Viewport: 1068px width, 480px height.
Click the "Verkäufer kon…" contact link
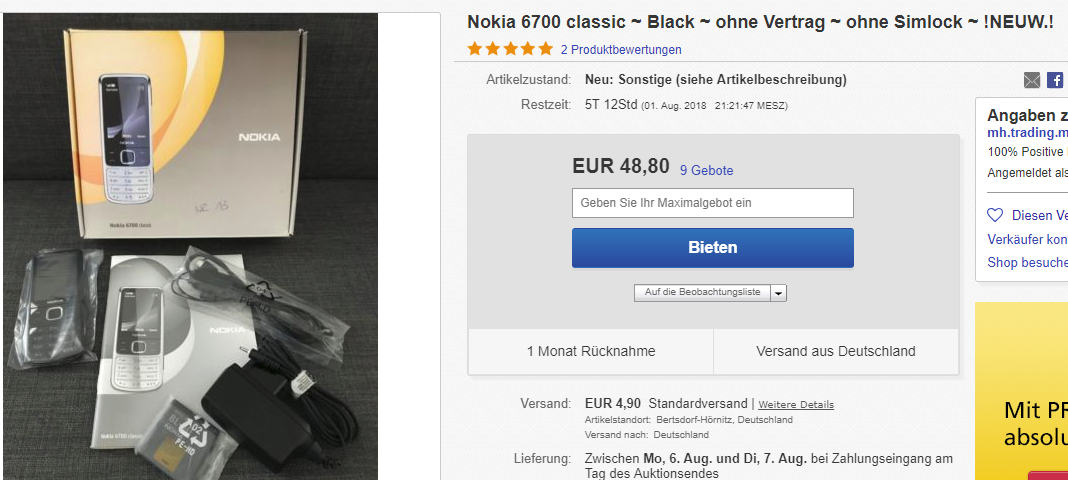1027,240
